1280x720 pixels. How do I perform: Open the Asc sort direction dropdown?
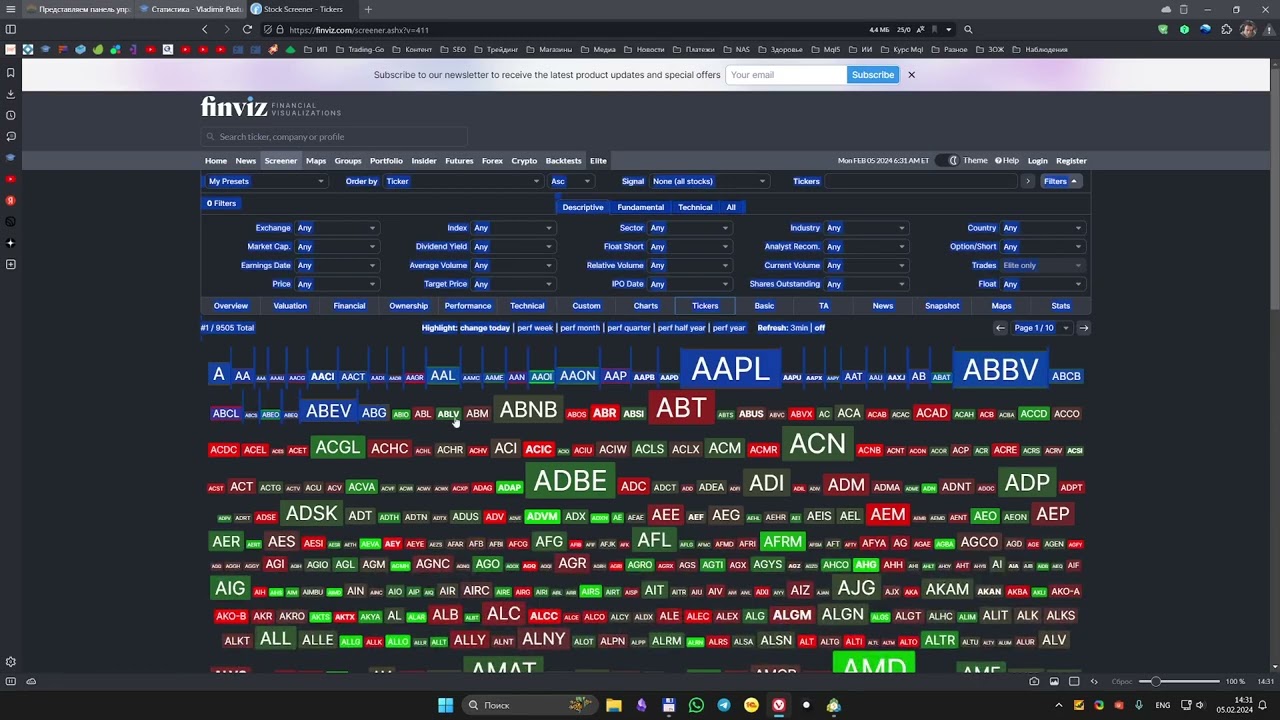click(x=571, y=181)
